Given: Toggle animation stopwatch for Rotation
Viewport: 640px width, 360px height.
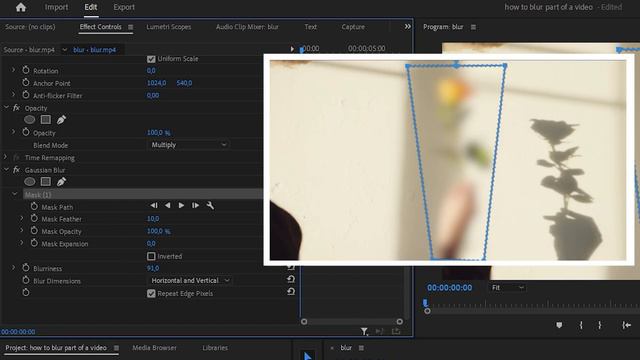Looking at the screenshot, I should pos(26,70).
